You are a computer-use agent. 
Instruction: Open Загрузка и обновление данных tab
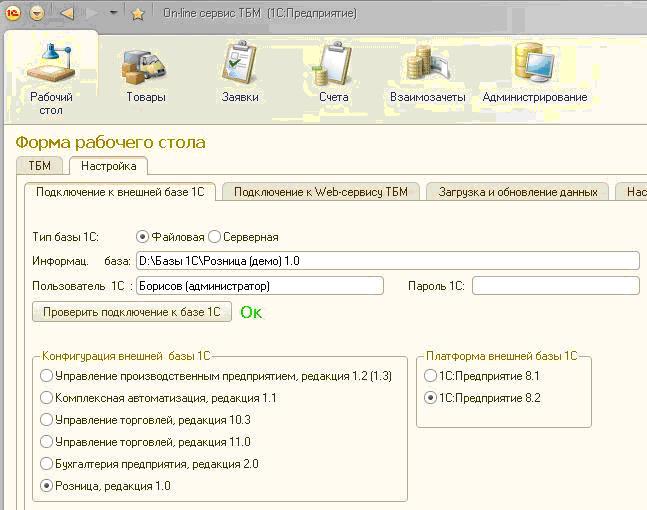coord(517,192)
